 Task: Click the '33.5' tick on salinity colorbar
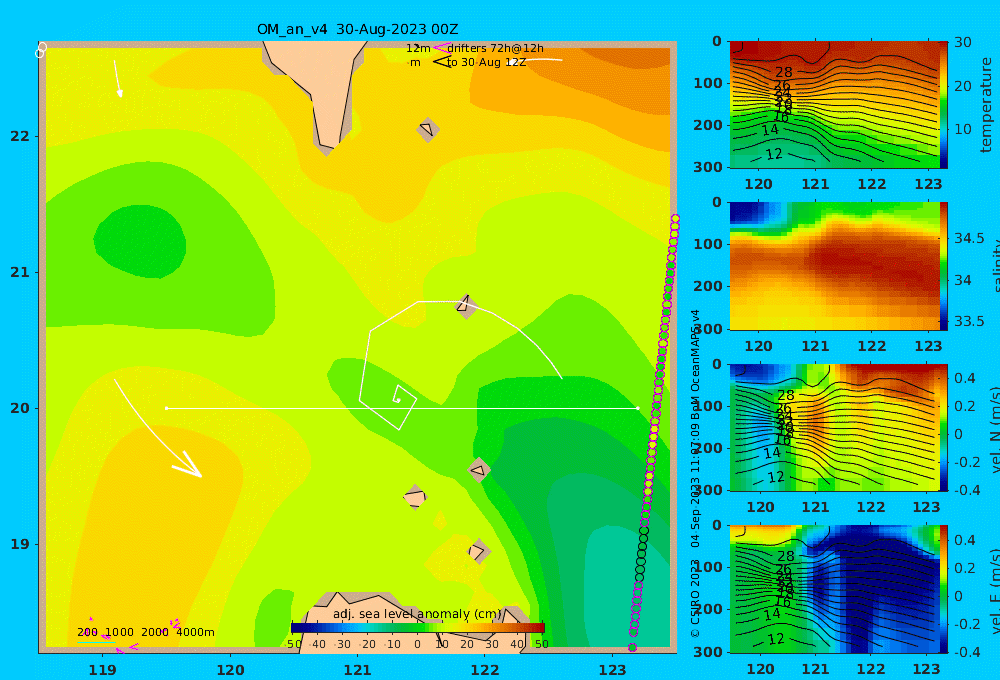click(x=969, y=322)
